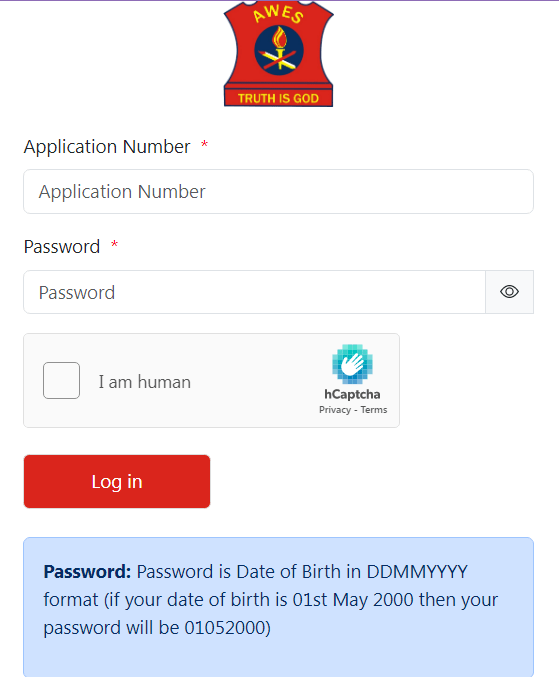Click the red Log in button

[117, 481]
